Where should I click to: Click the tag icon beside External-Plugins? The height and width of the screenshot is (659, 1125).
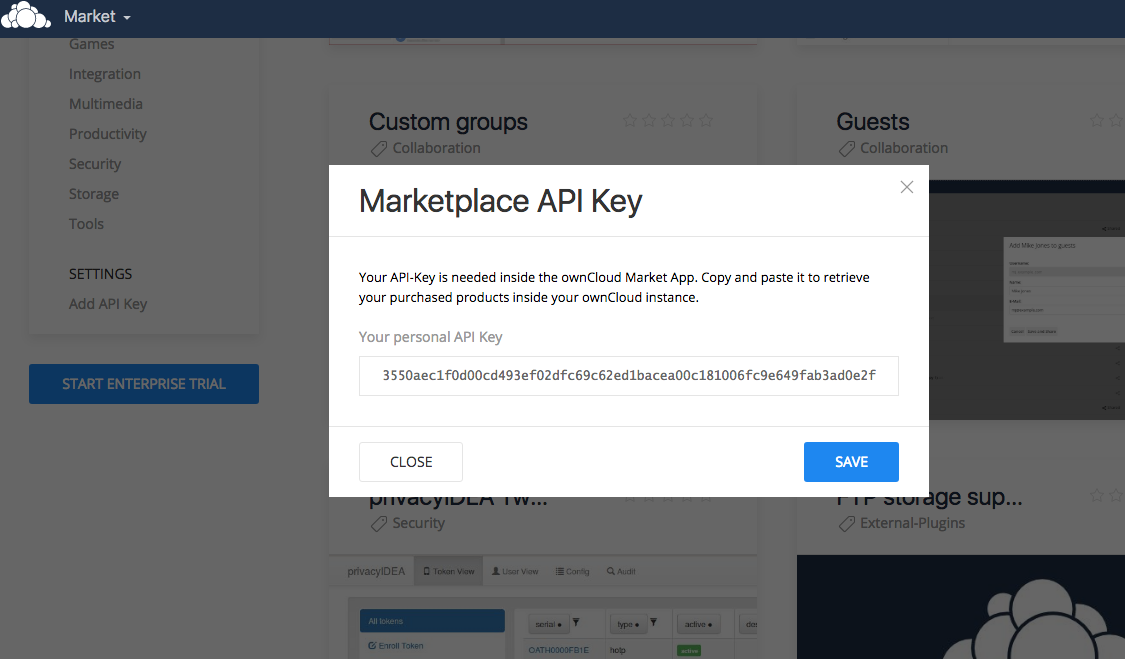coord(847,525)
